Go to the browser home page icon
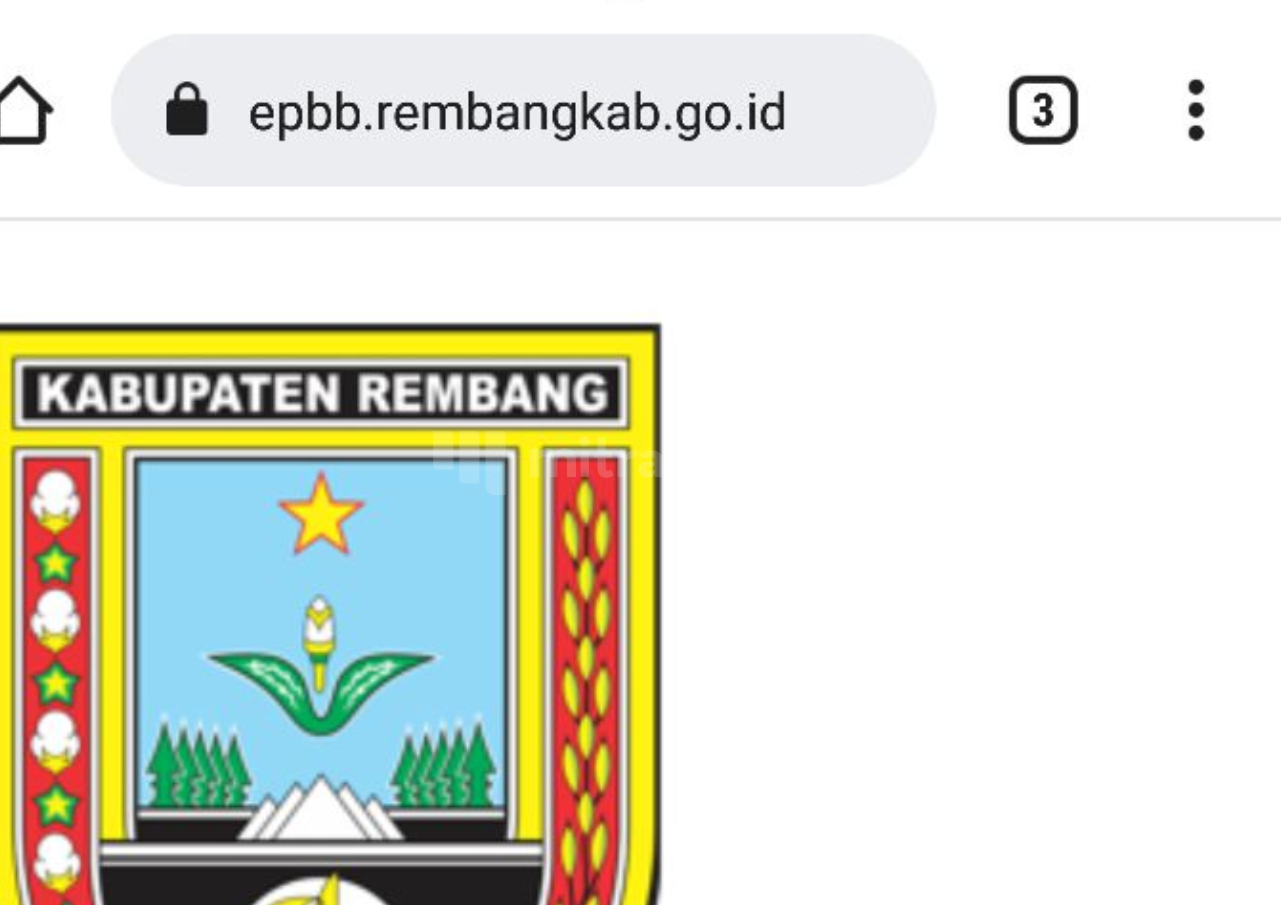Image resolution: width=1281 pixels, height=905 pixels. click(22, 110)
